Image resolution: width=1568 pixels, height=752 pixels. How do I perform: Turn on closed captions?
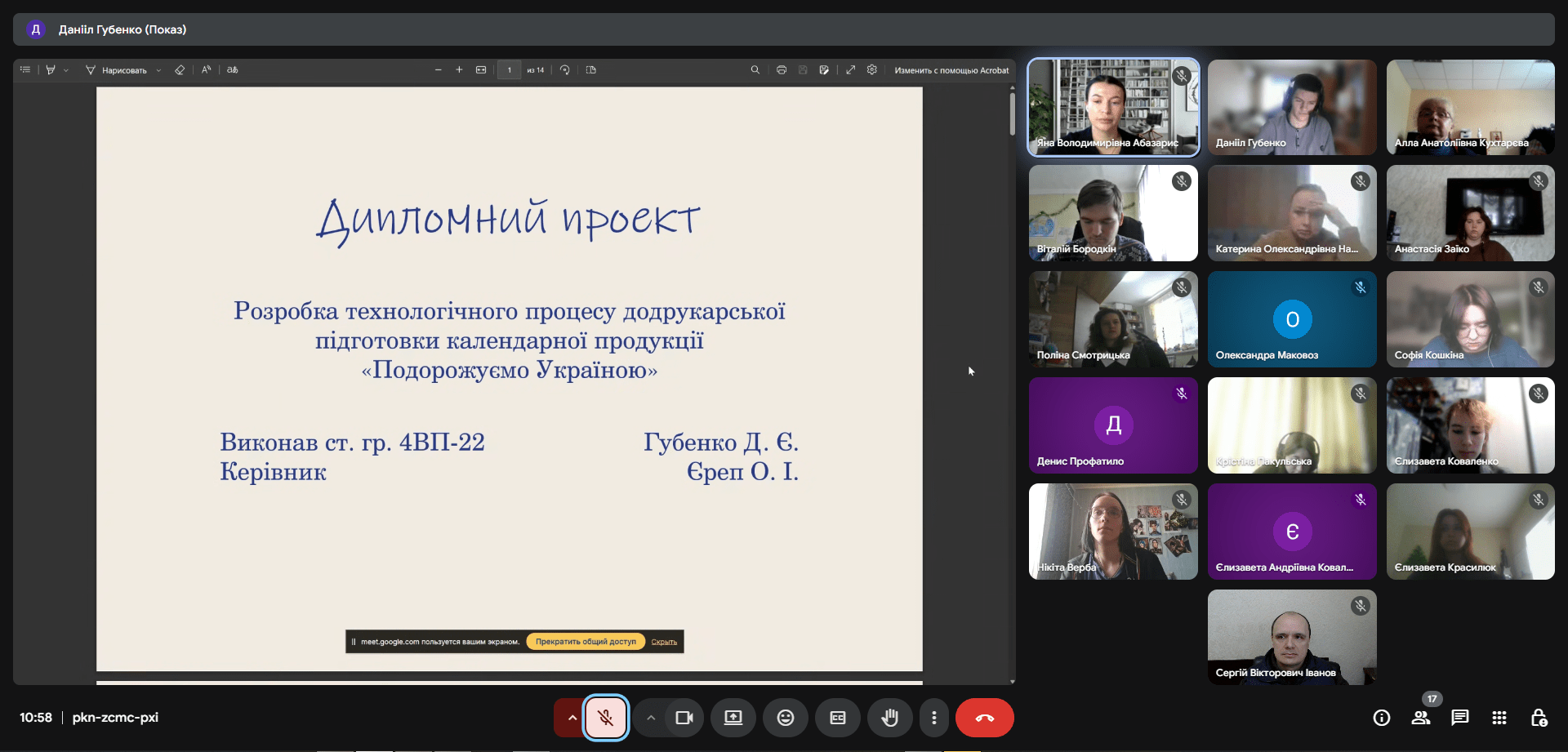[837, 718]
